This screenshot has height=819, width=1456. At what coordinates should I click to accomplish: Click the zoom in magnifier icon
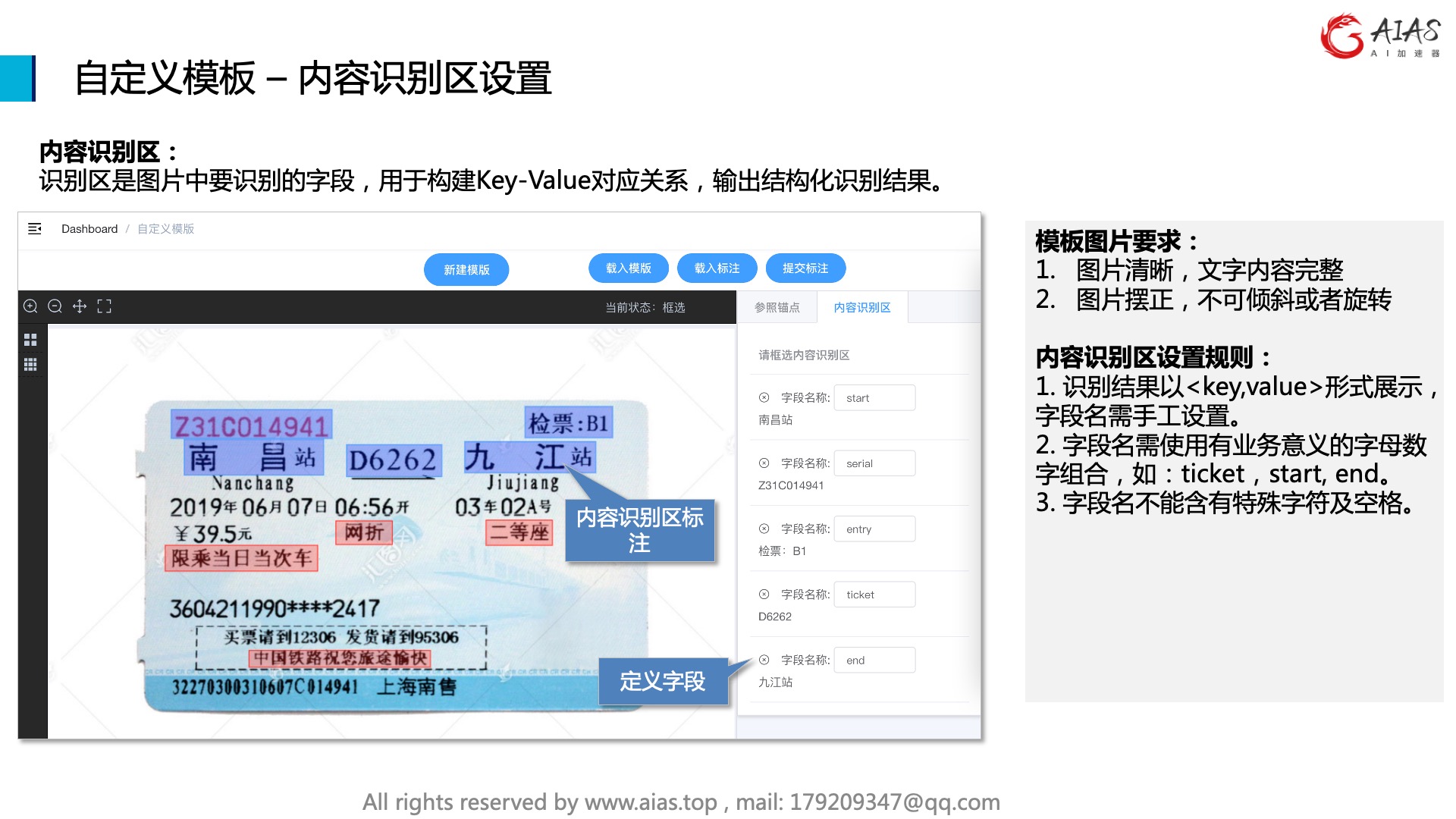tap(30, 306)
